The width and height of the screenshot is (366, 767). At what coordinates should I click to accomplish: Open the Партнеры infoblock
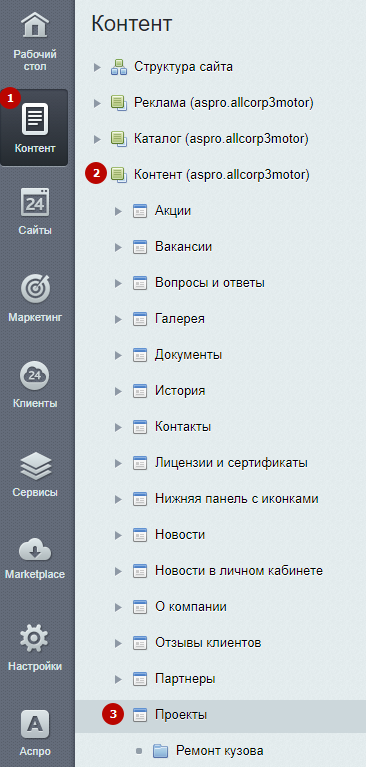pos(185,679)
